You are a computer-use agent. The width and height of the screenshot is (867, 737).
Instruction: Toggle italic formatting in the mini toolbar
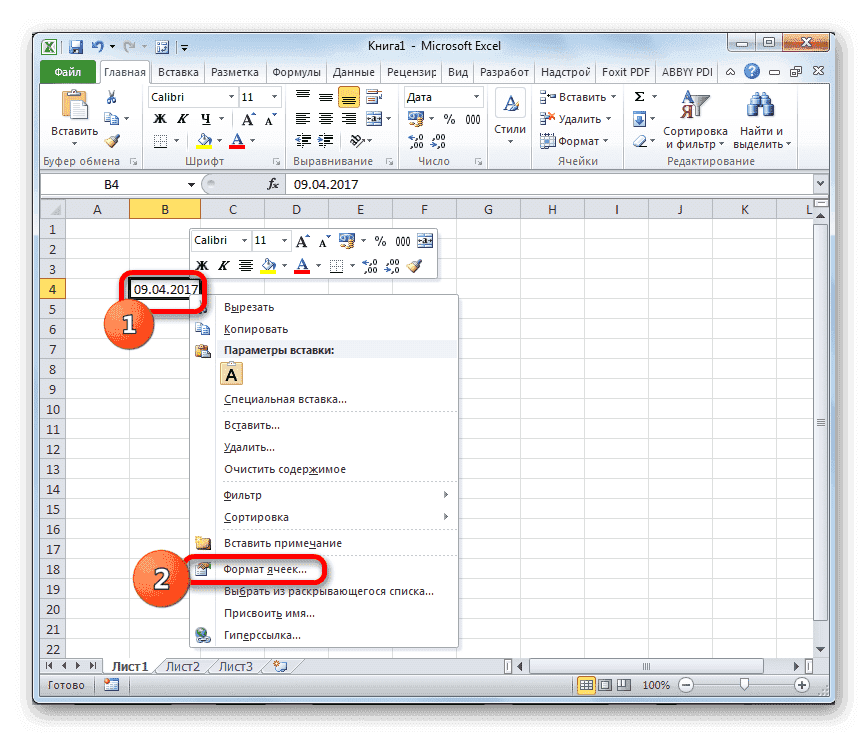pos(226,265)
